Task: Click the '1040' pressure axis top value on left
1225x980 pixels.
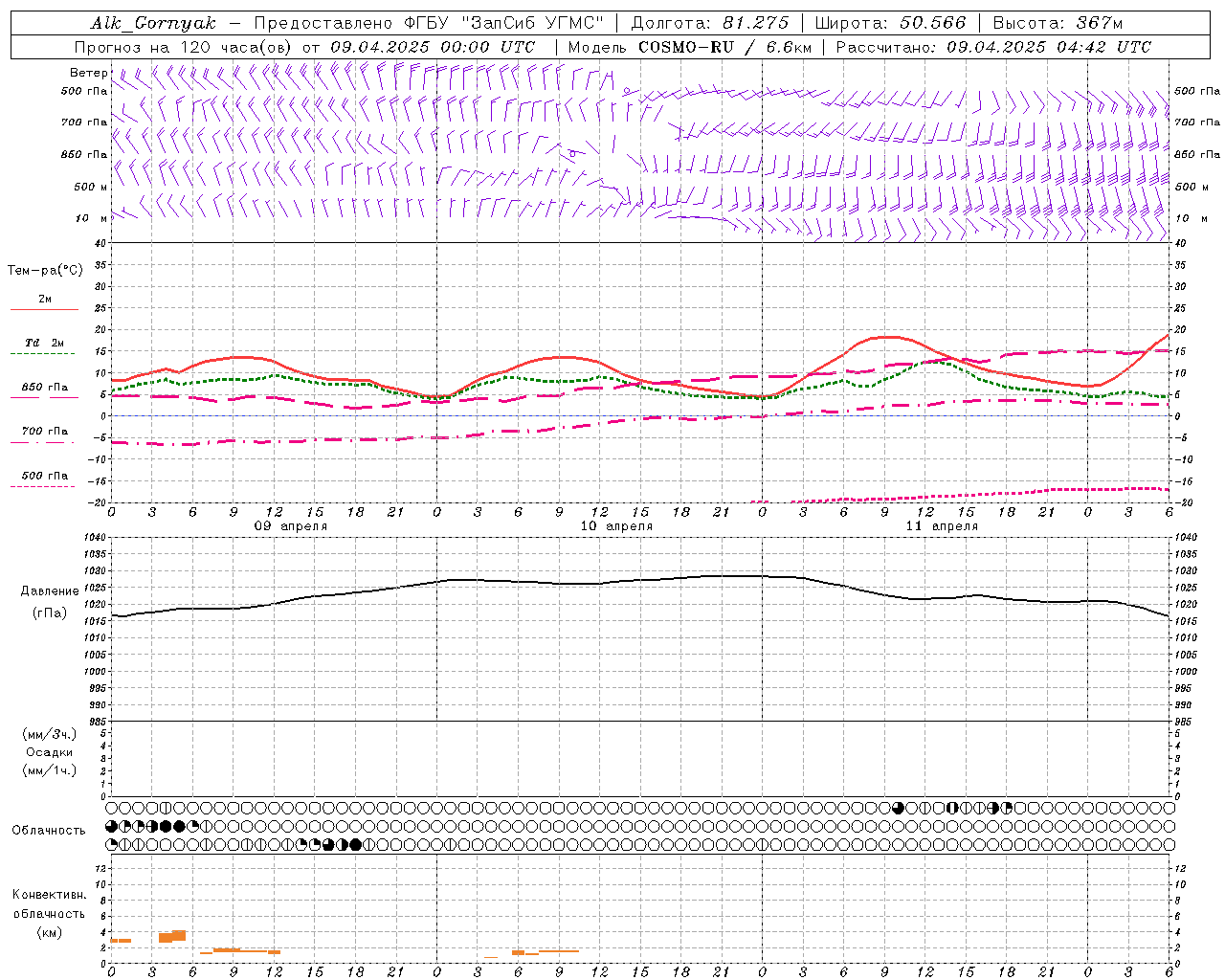Action: point(94,538)
